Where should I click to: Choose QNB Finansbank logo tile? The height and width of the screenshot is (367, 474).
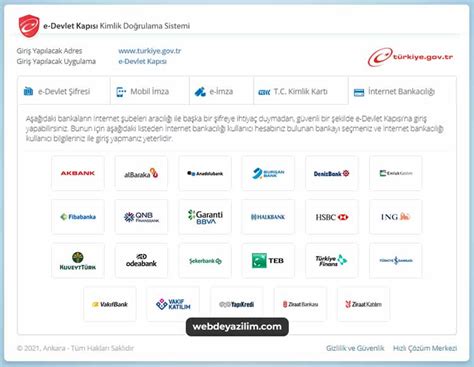coord(141,217)
